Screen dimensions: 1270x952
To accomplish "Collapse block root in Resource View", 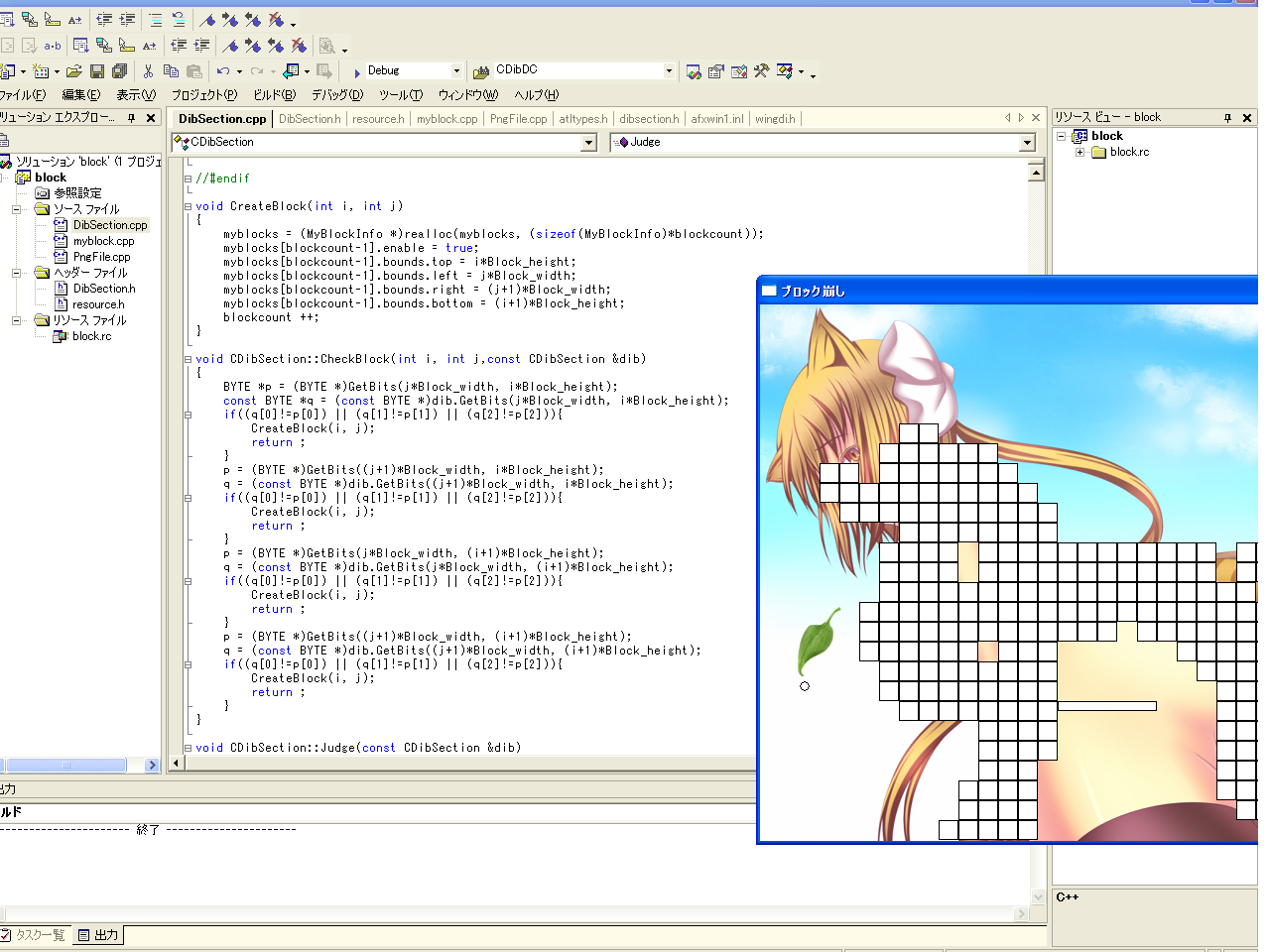I will click(x=1061, y=136).
